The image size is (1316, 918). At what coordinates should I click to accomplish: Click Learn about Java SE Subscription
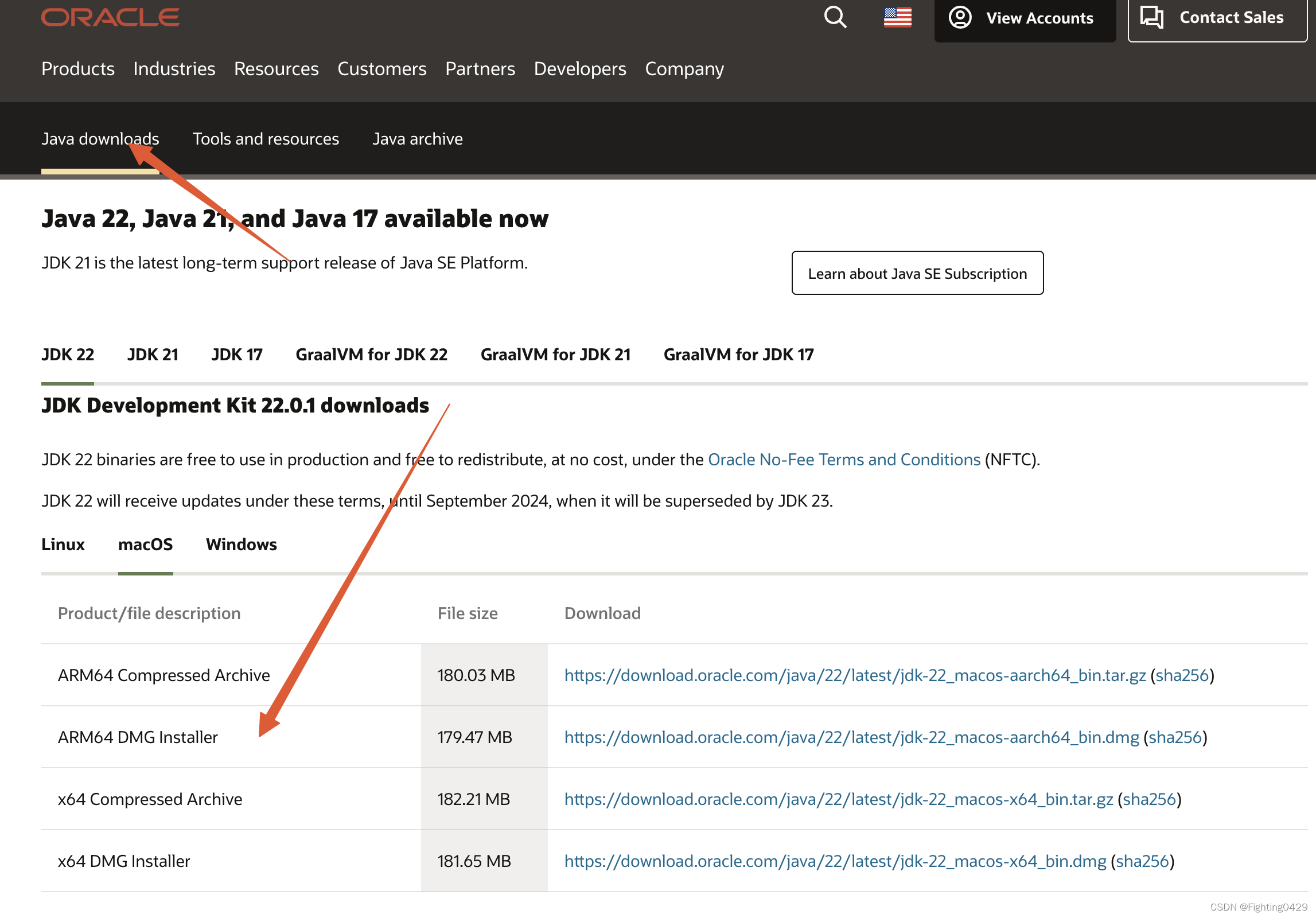[917, 273]
